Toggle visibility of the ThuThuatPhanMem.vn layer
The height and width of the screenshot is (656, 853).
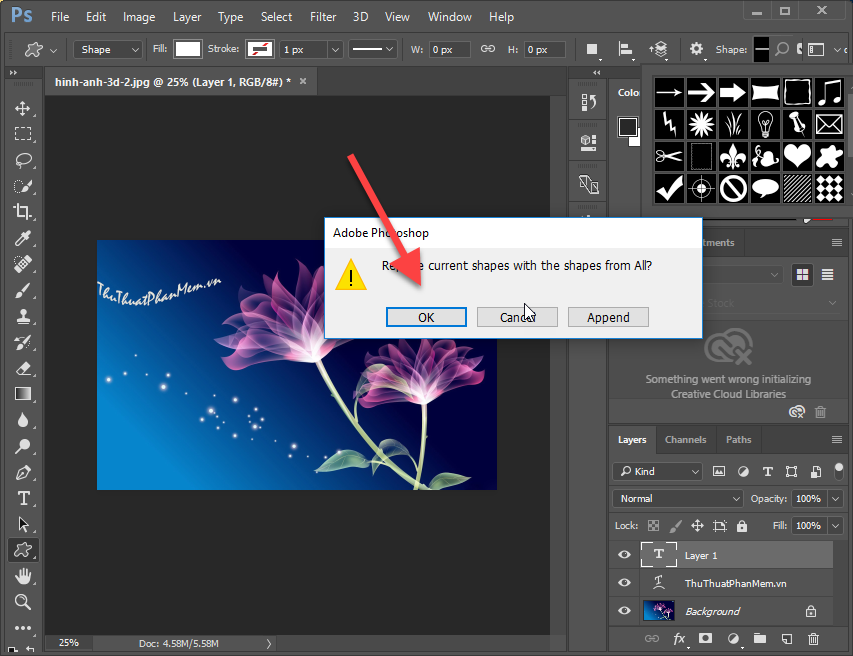point(623,583)
